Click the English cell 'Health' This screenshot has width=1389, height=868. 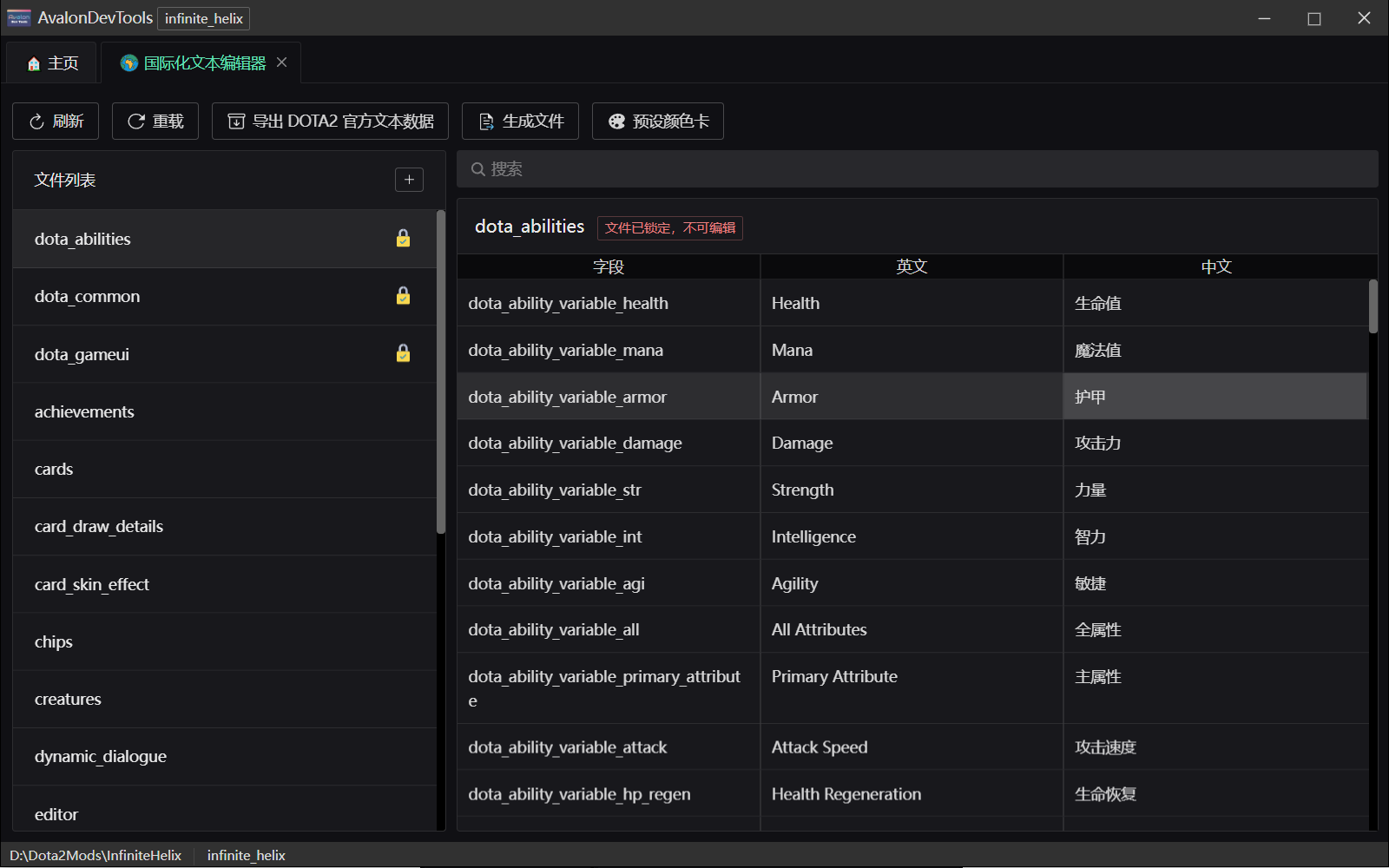(912, 303)
